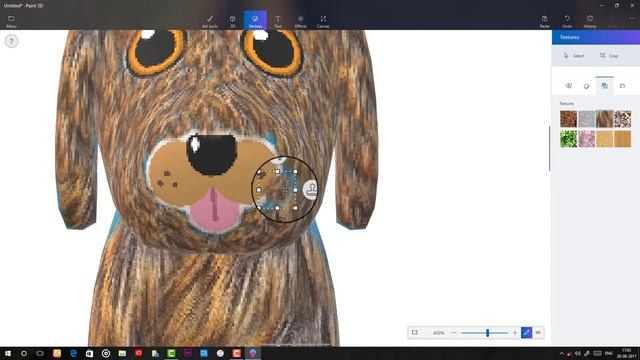Click the zoom slider track

(x=484, y=333)
